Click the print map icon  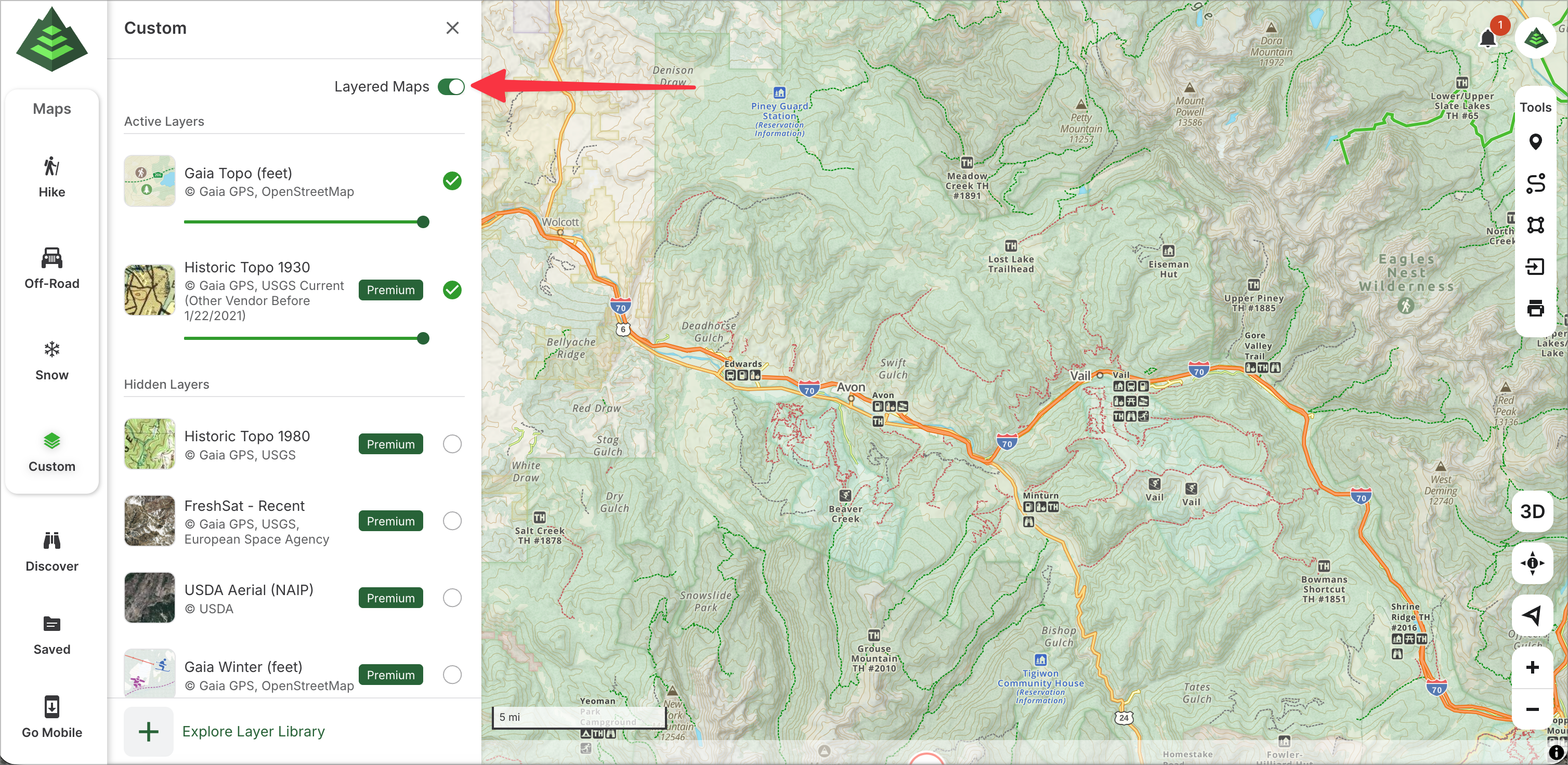point(1535,309)
